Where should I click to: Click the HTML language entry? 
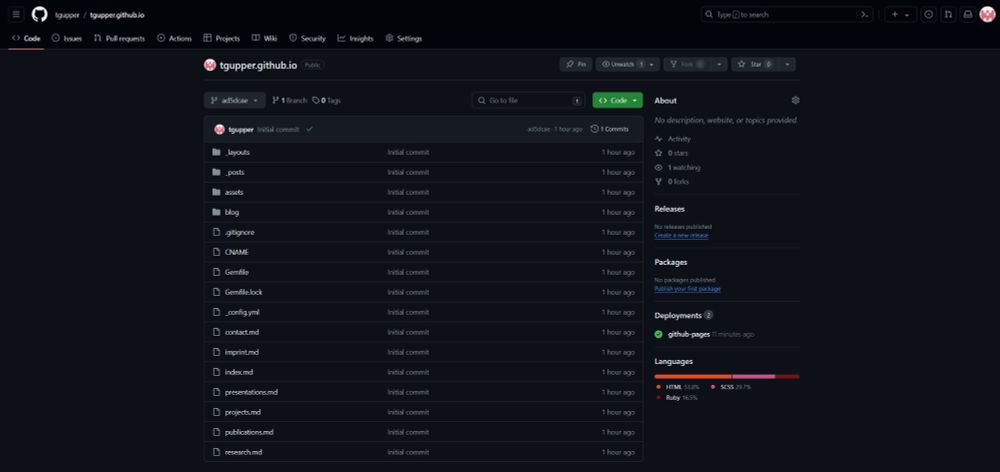(677, 387)
